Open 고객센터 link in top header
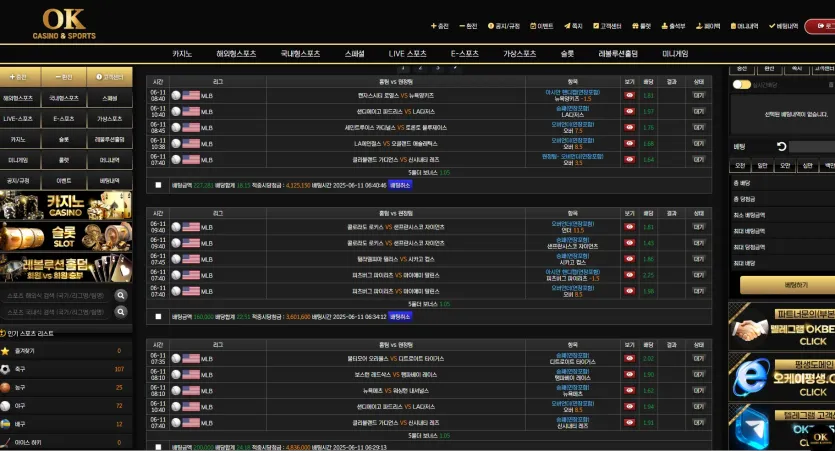 607,26
